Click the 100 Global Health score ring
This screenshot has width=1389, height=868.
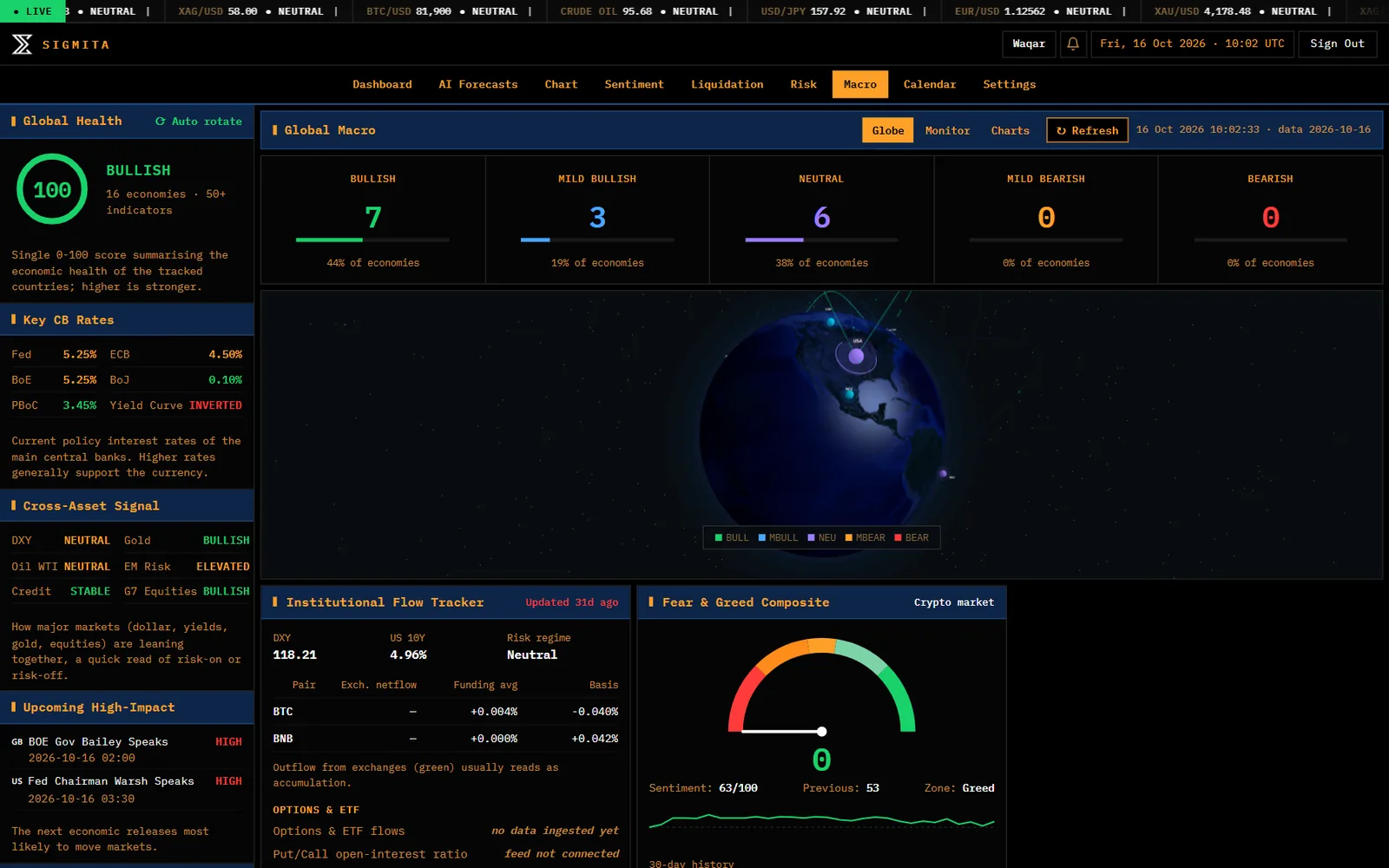[x=52, y=189]
